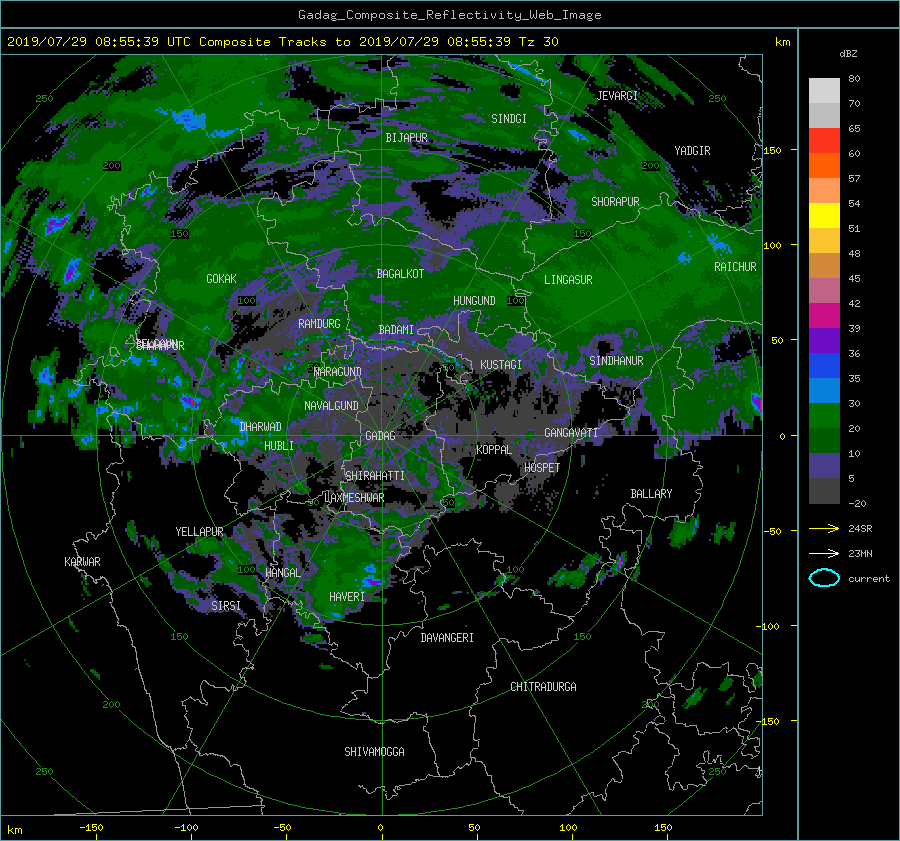Image resolution: width=900 pixels, height=841 pixels.
Task: Click the GADAG radar center label
Action: 381,436
